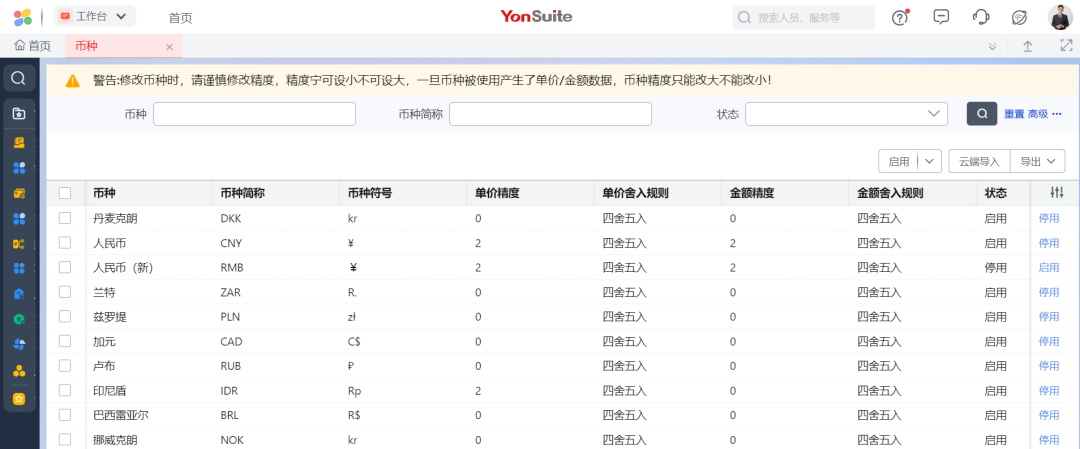Open the 工作台 workspace dropdown
Screen dimensions: 1080x449
click(x=94, y=17)
